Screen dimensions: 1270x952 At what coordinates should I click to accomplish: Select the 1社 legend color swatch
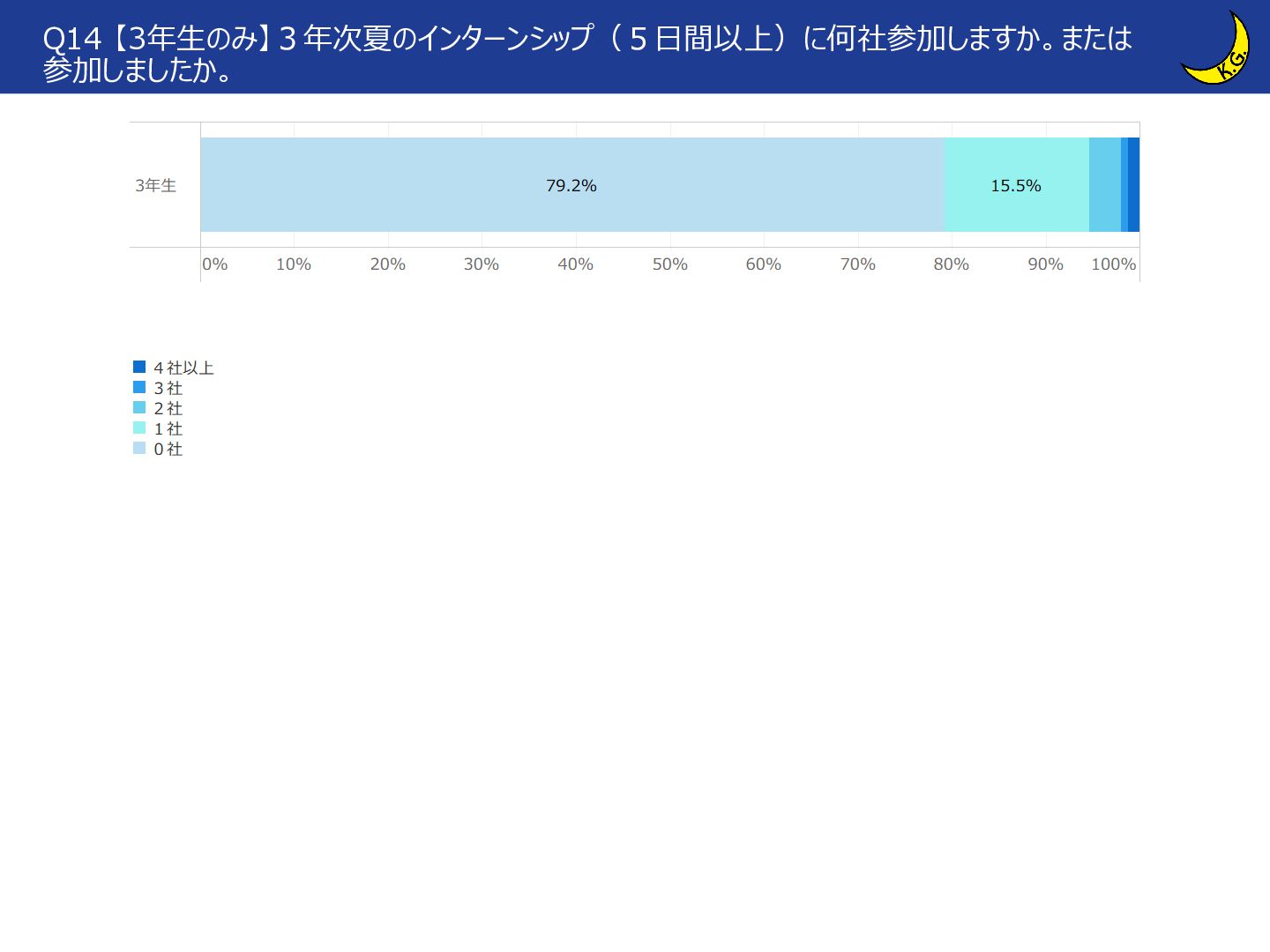pyautogui.click(x=139, y=428)
